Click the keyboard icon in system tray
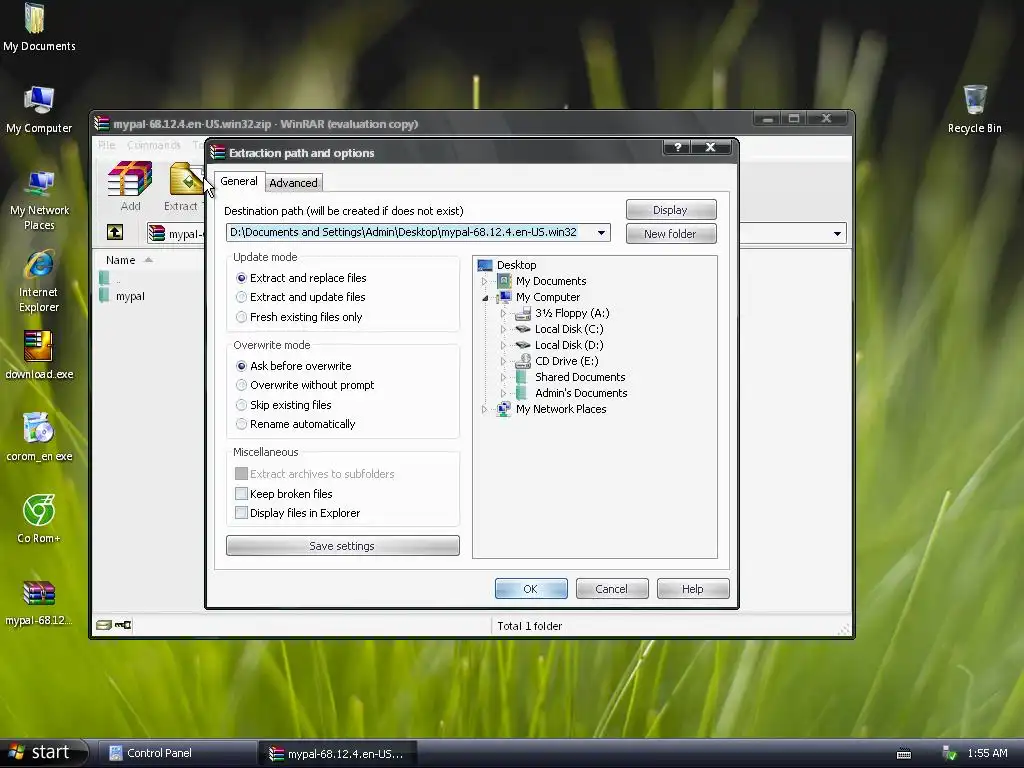1024x768 pixels. click(x=904, y=754)
